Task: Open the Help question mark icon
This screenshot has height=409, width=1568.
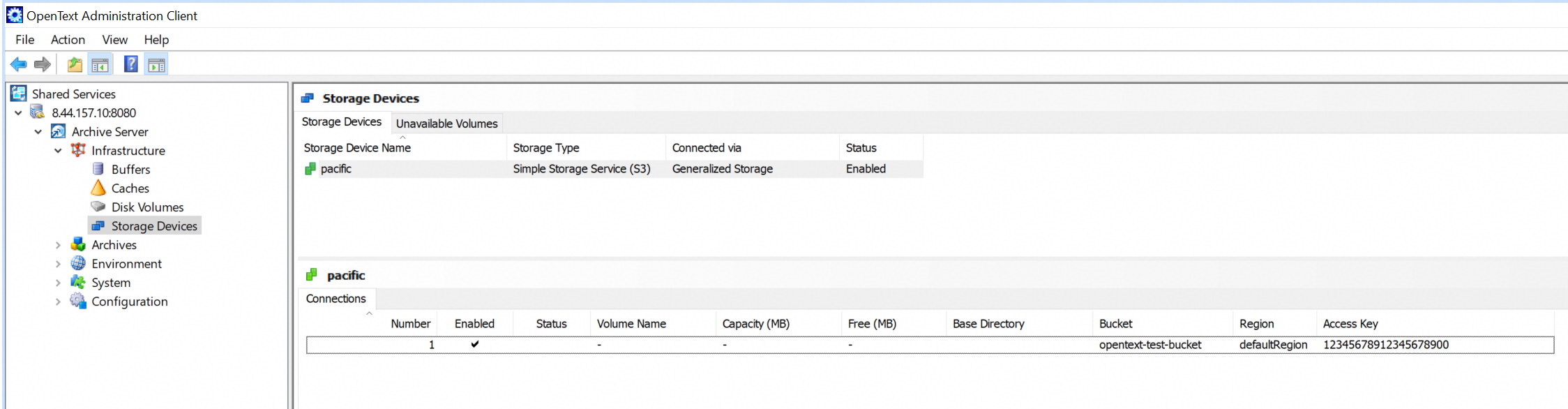Action: (130, 64)
